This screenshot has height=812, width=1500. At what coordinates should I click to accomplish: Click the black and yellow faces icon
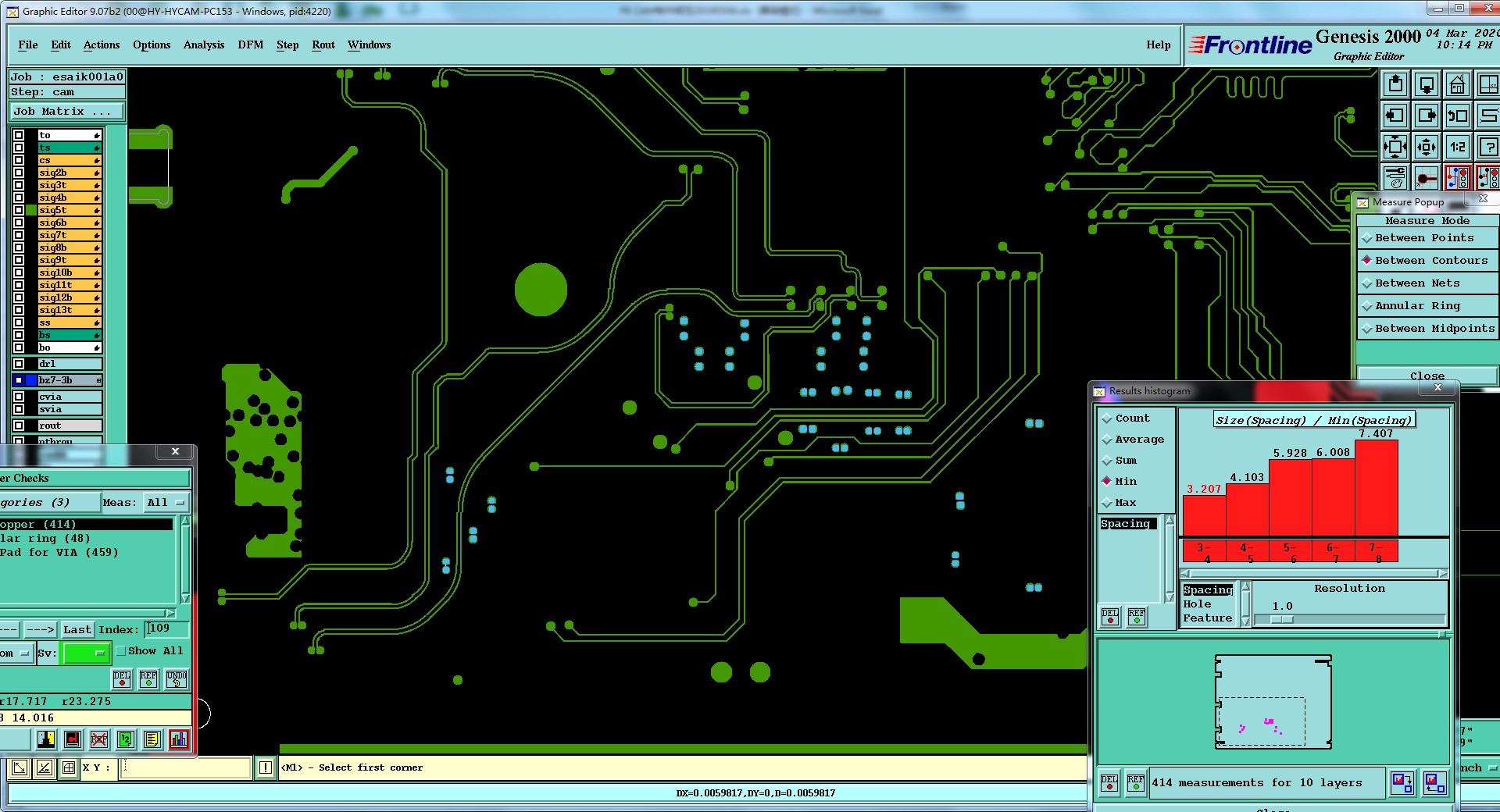click(46, 739)
